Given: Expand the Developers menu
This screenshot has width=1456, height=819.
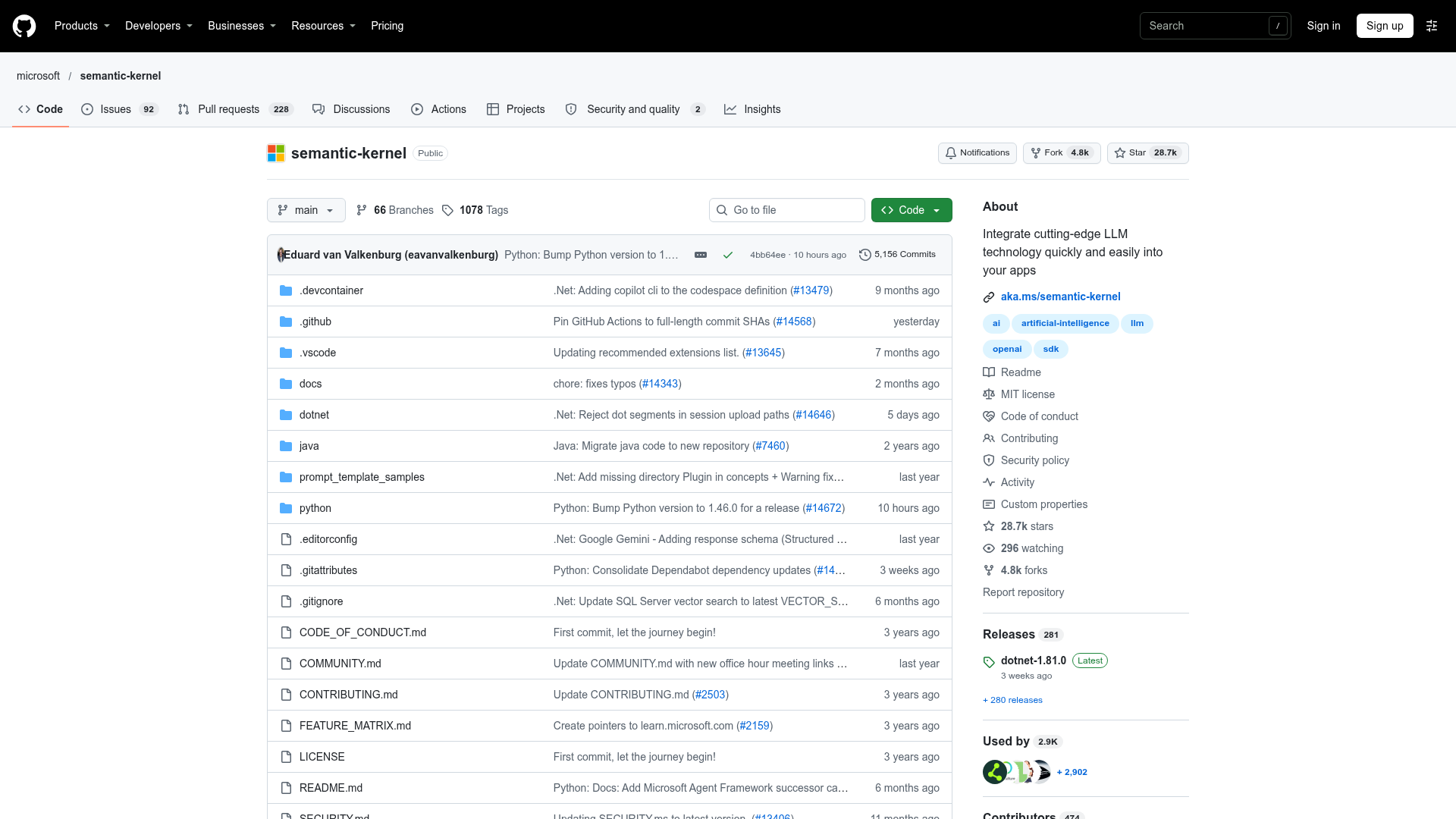Looking at the screenshot, I should click(x=158, y=26).
